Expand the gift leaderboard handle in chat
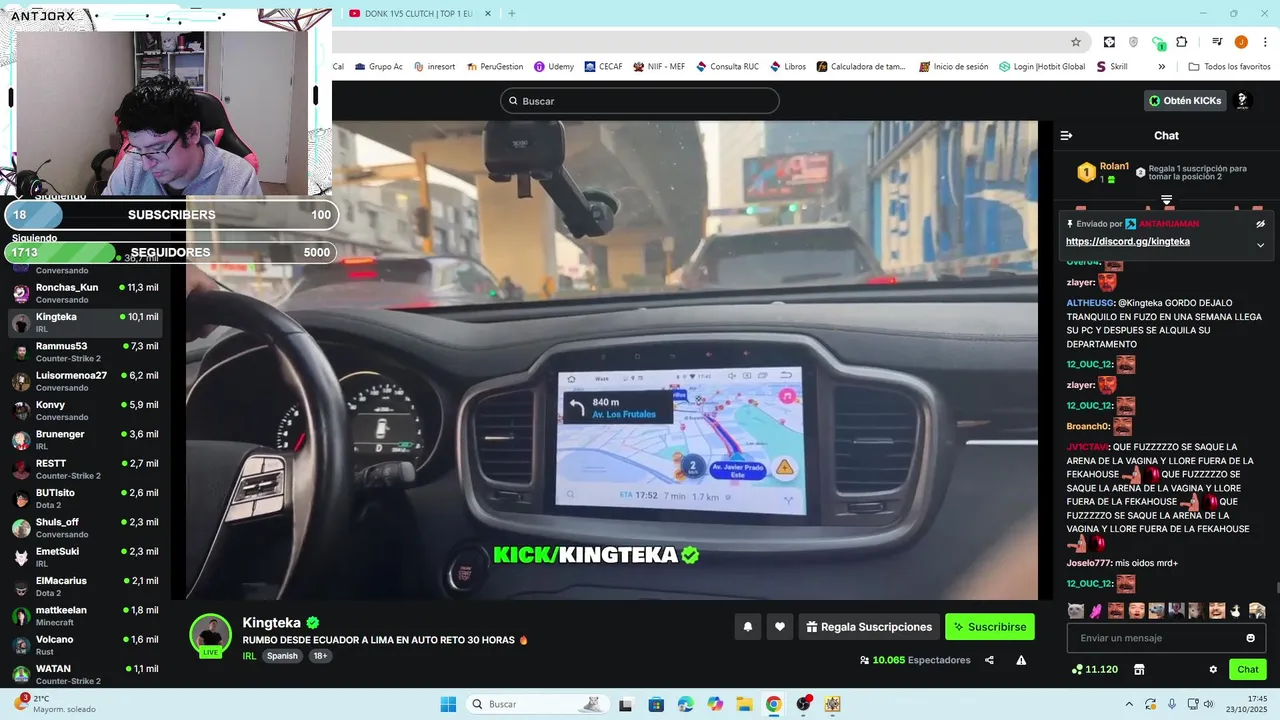Screen dimensions: 1280x720 coord(1166,200)
